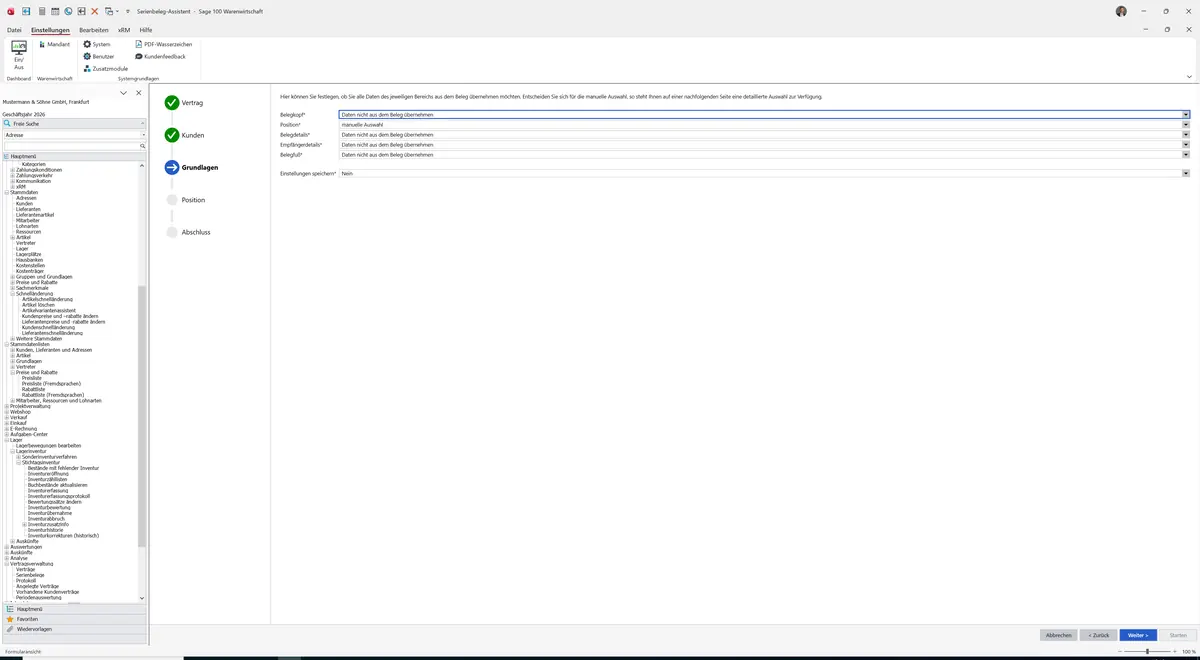
Task: Switch to the Bearbeiten ribbon tab
Action: (93, 30)
